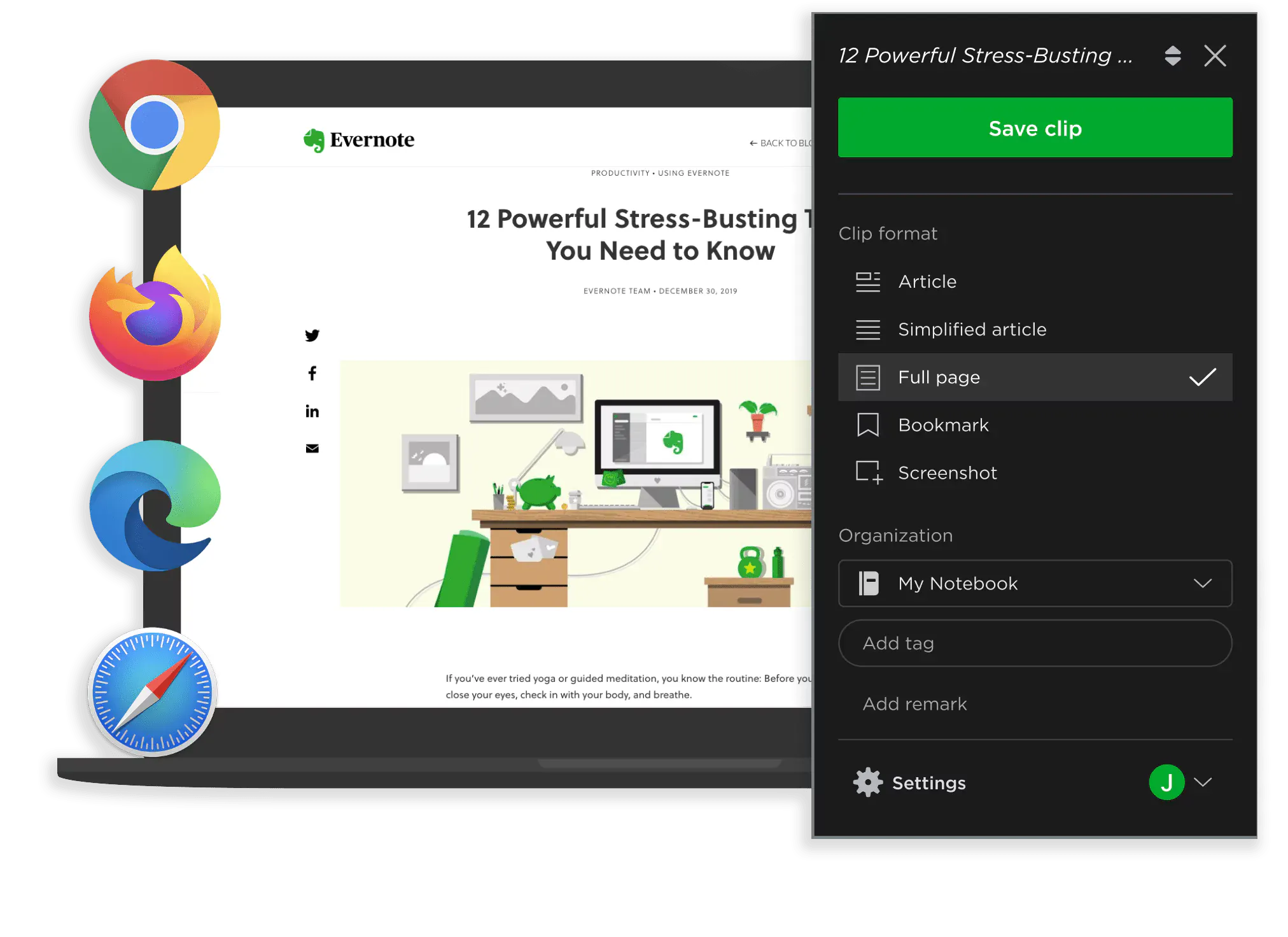Click the Microsoft Edge browser icon

pos(155,505)
